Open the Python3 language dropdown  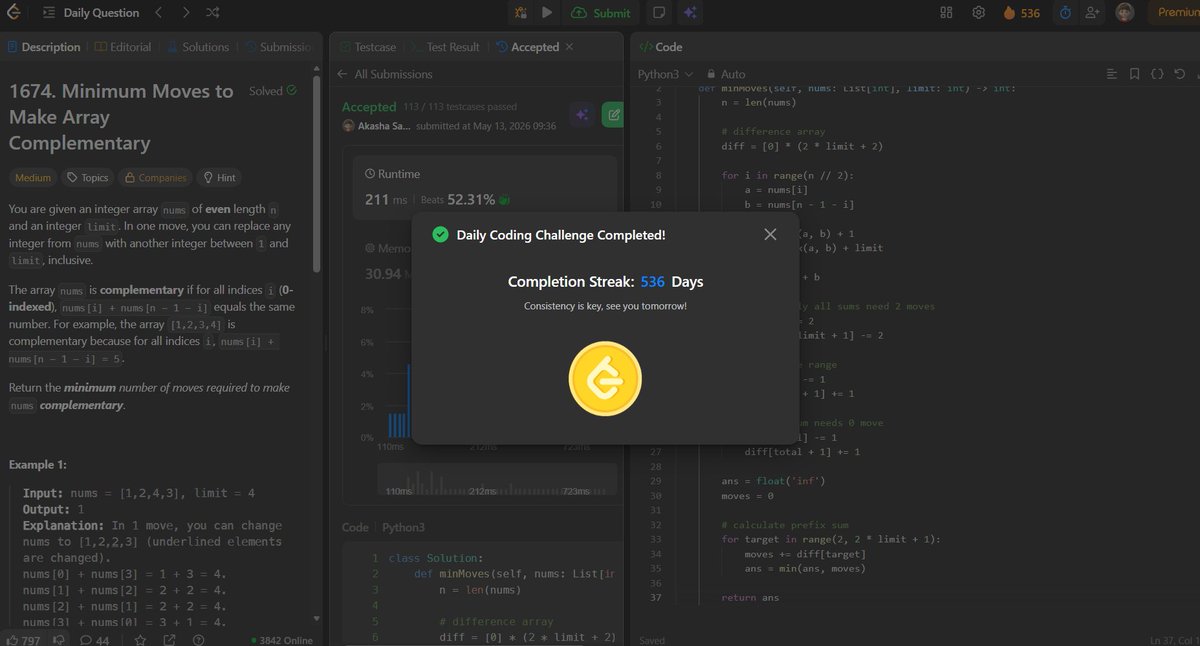(666, 74)
